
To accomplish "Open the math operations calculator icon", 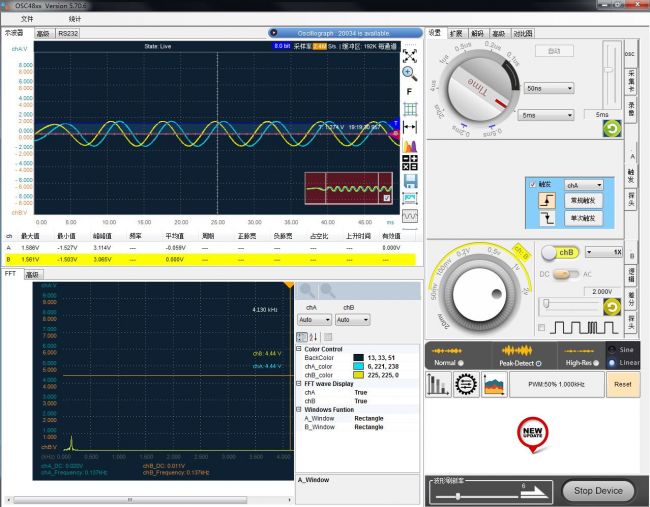I will (410, 163).
